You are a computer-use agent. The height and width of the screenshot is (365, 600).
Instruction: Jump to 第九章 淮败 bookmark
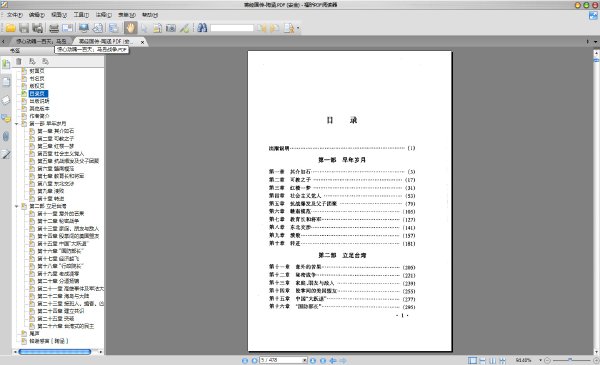tap(51, 191)
